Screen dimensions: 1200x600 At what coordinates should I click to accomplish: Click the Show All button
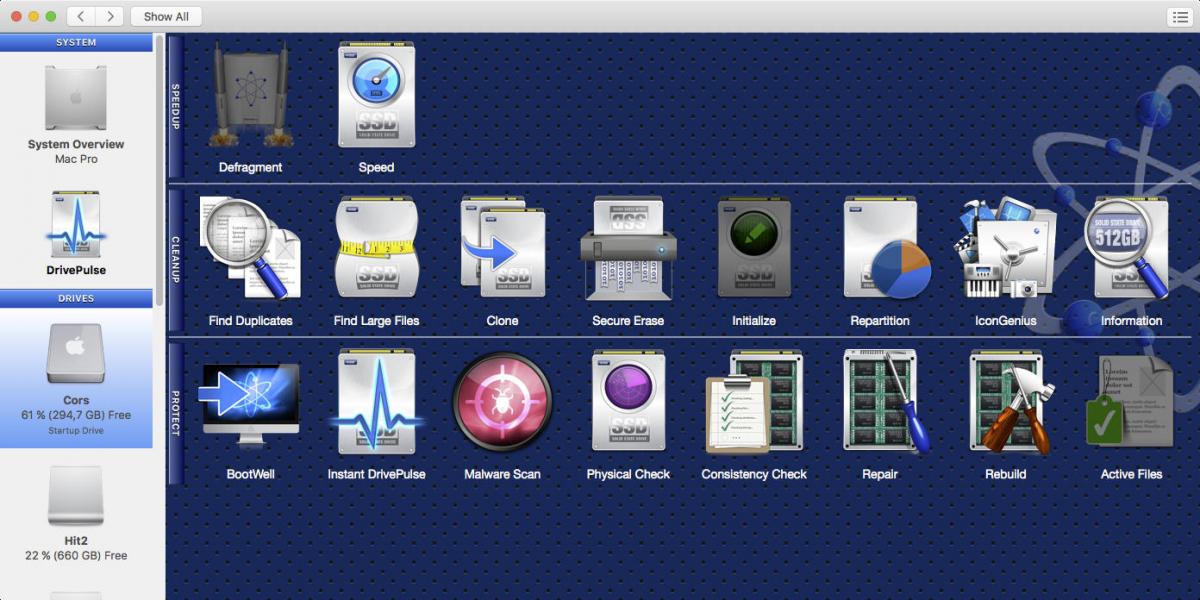click(x=166, y=16)
